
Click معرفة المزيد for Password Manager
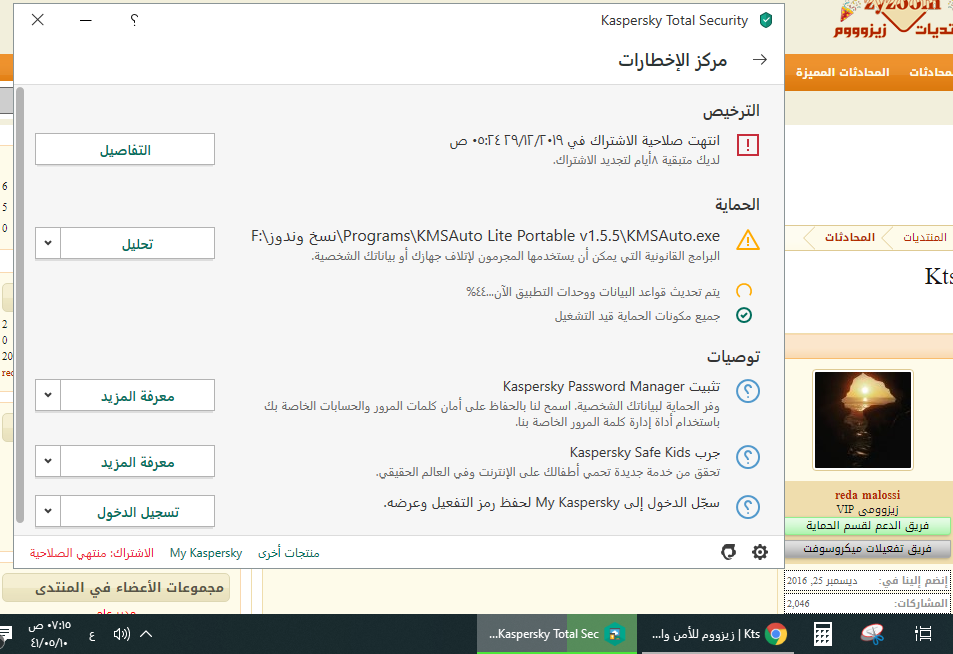pyautogui.click(x=137, y=396)
